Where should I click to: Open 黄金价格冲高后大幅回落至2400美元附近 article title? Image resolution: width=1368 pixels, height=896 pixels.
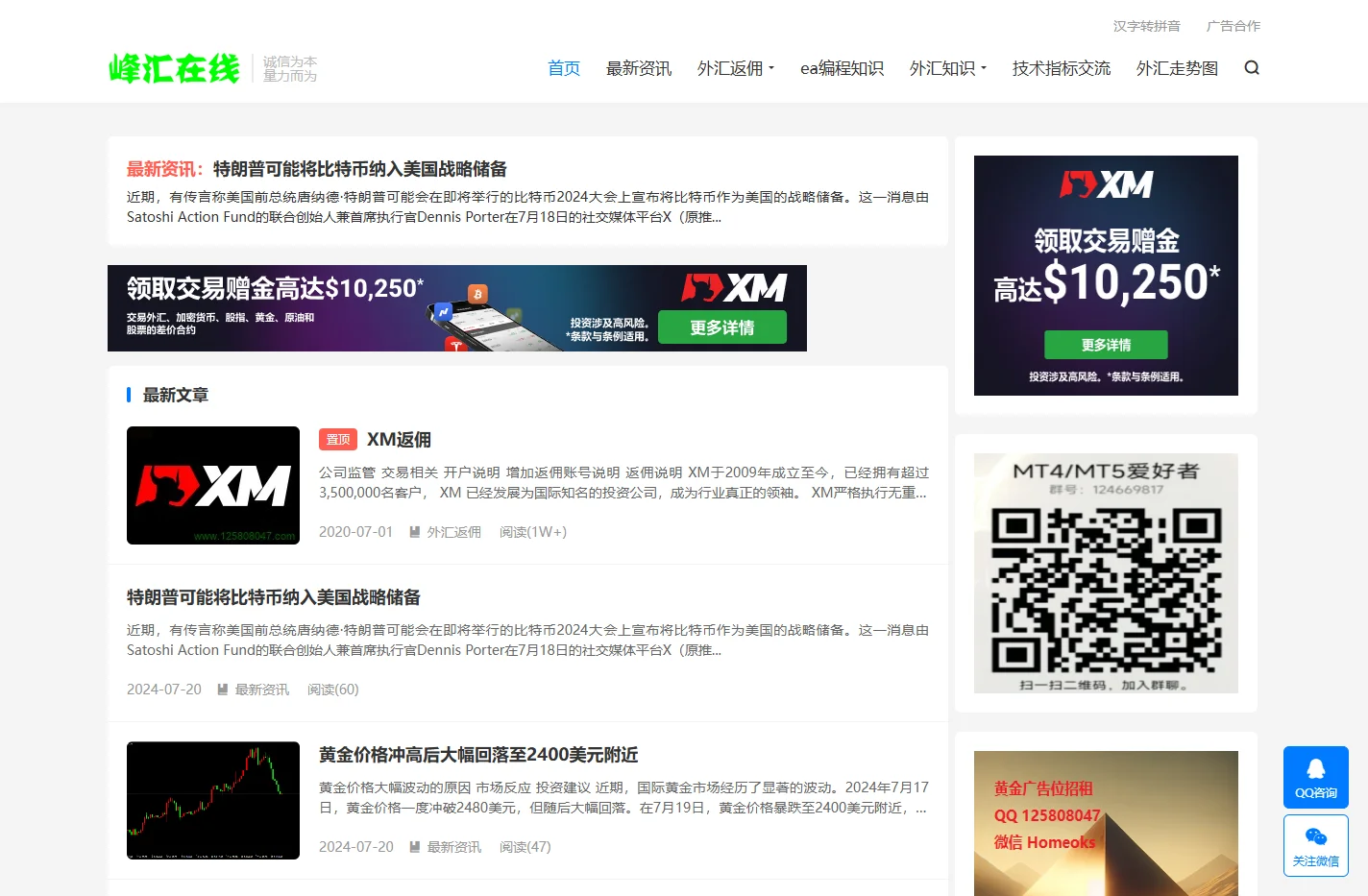click(x=478, y=755)
